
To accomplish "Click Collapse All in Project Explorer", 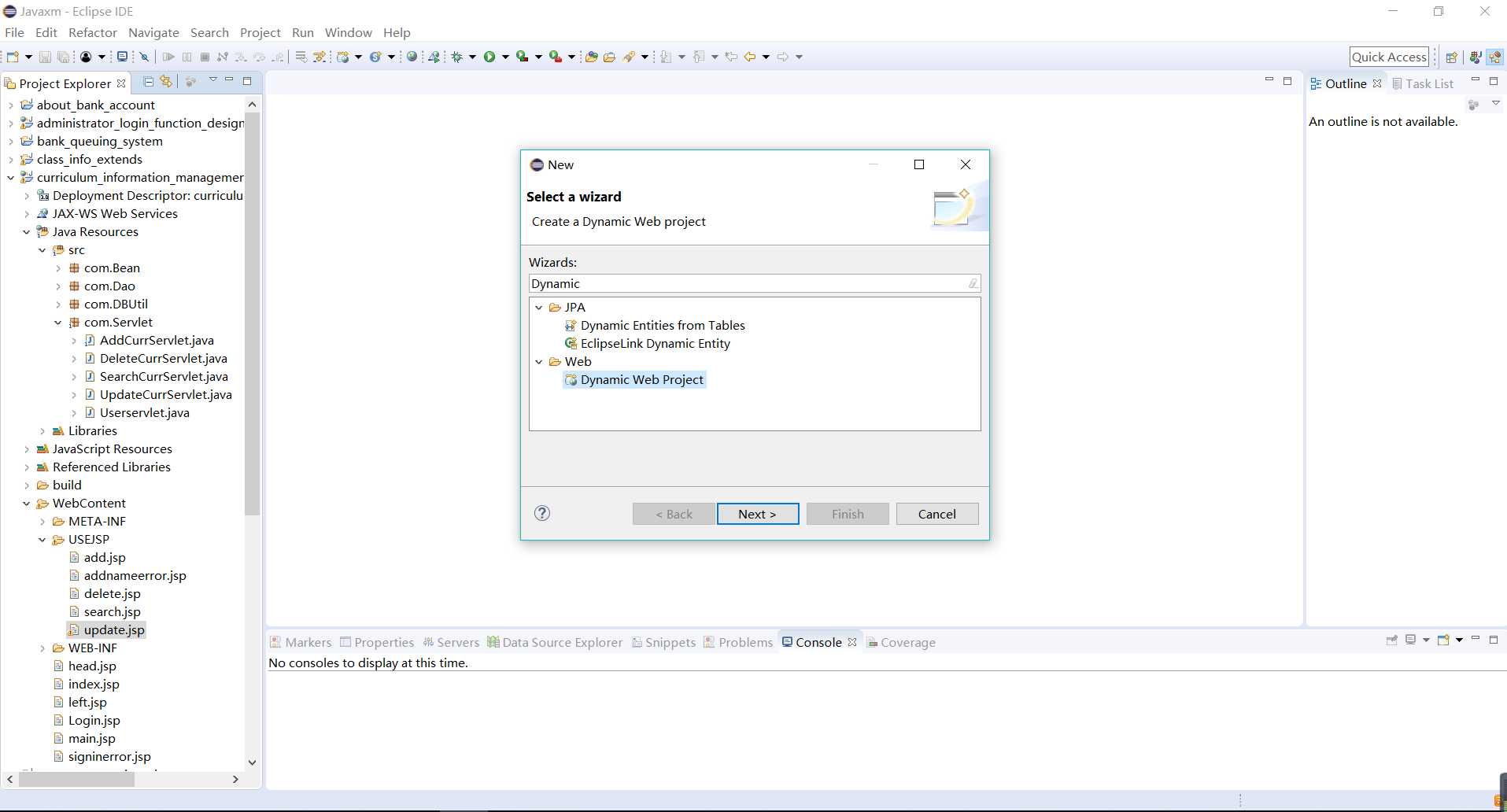I will pos(148,81).
